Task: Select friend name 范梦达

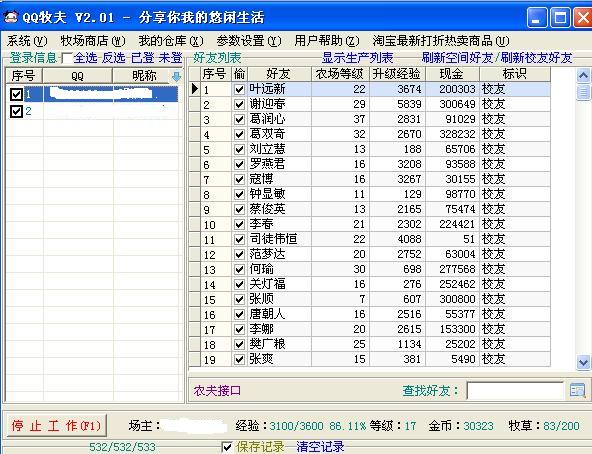Action: pos(267,254)
